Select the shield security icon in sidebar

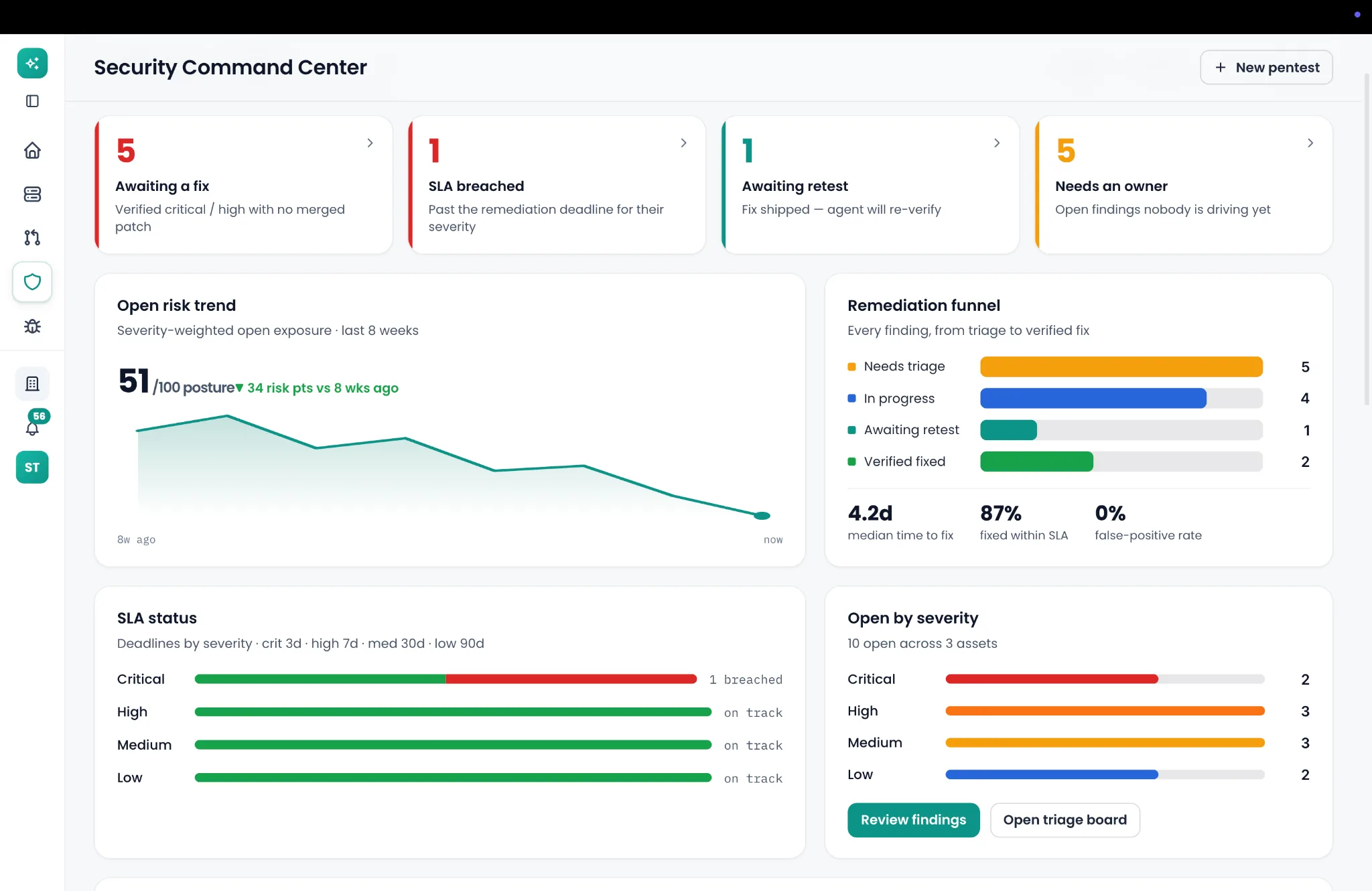point(32,282)
